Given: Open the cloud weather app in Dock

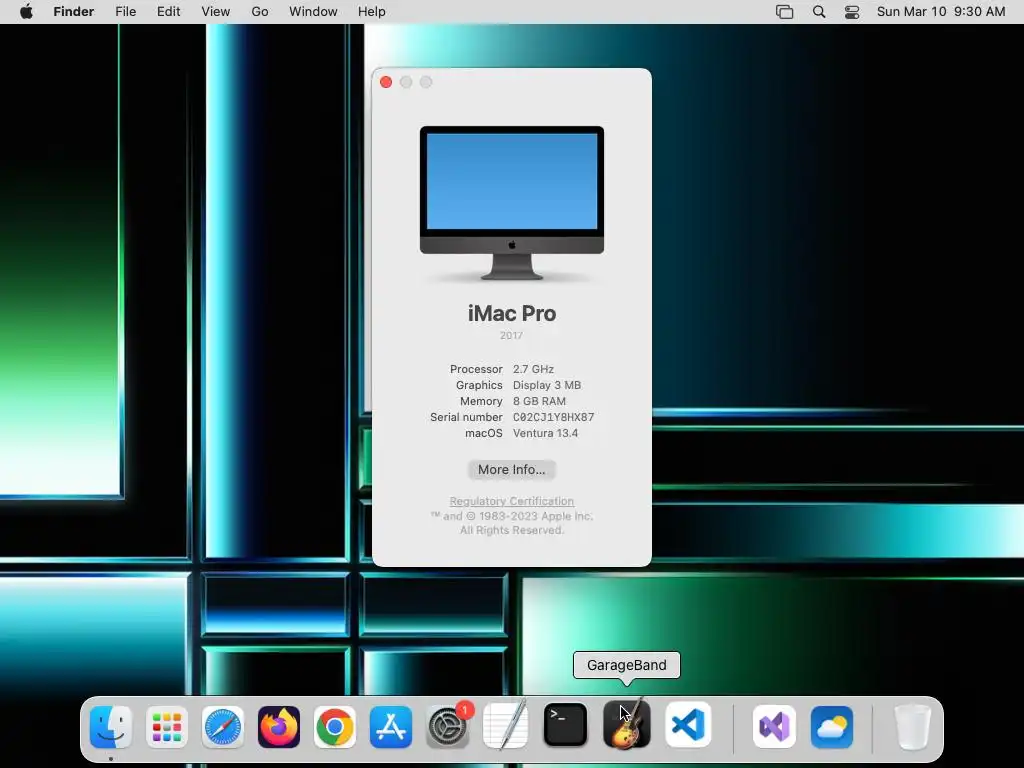Looking at the screenshot, I should (831, 726).
